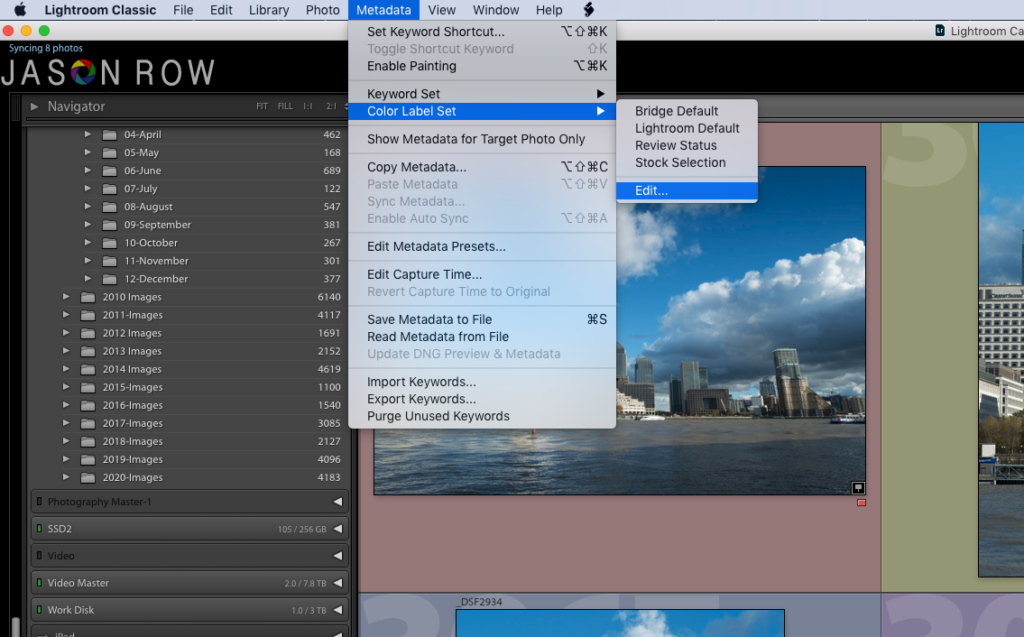Click the 2011-Images folder count 4117
Viewport: 1024px width, 637px height.
tap(329, 315)
